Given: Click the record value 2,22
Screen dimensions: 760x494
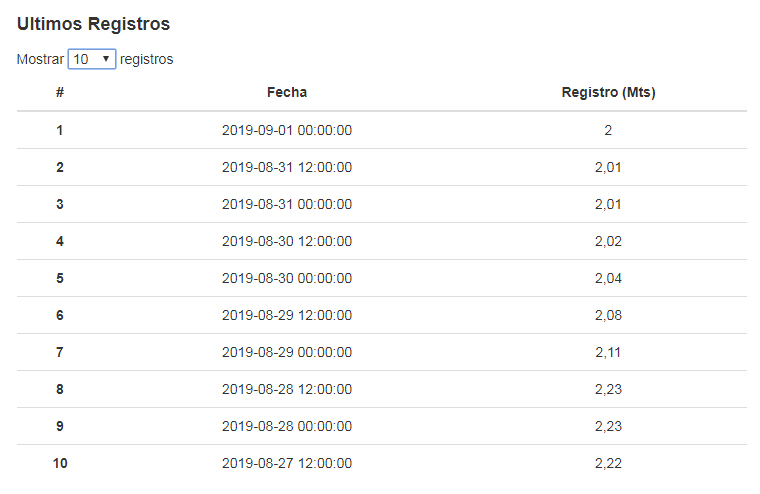Looking at the screenshot, I should coord(608,463).
